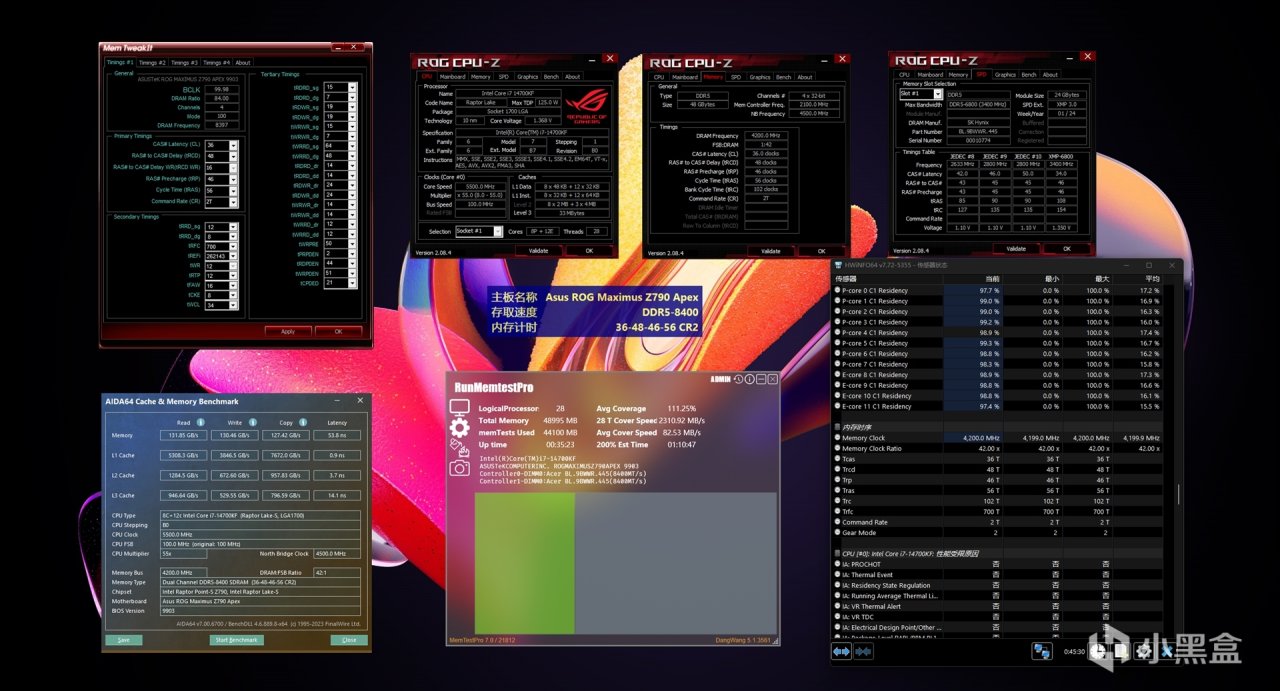Image resolution: width=1280 pixels, height=691 pixels.
Task: Open the Slot #1 dropdown in CPU-Z SPD window
Action: pyautogui.click(x=938, y=93)
